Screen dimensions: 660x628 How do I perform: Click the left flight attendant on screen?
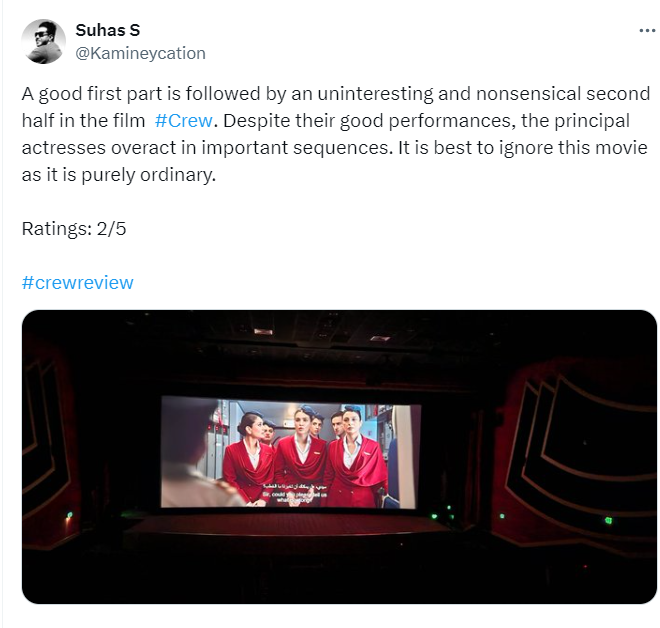tap(250, 457)
